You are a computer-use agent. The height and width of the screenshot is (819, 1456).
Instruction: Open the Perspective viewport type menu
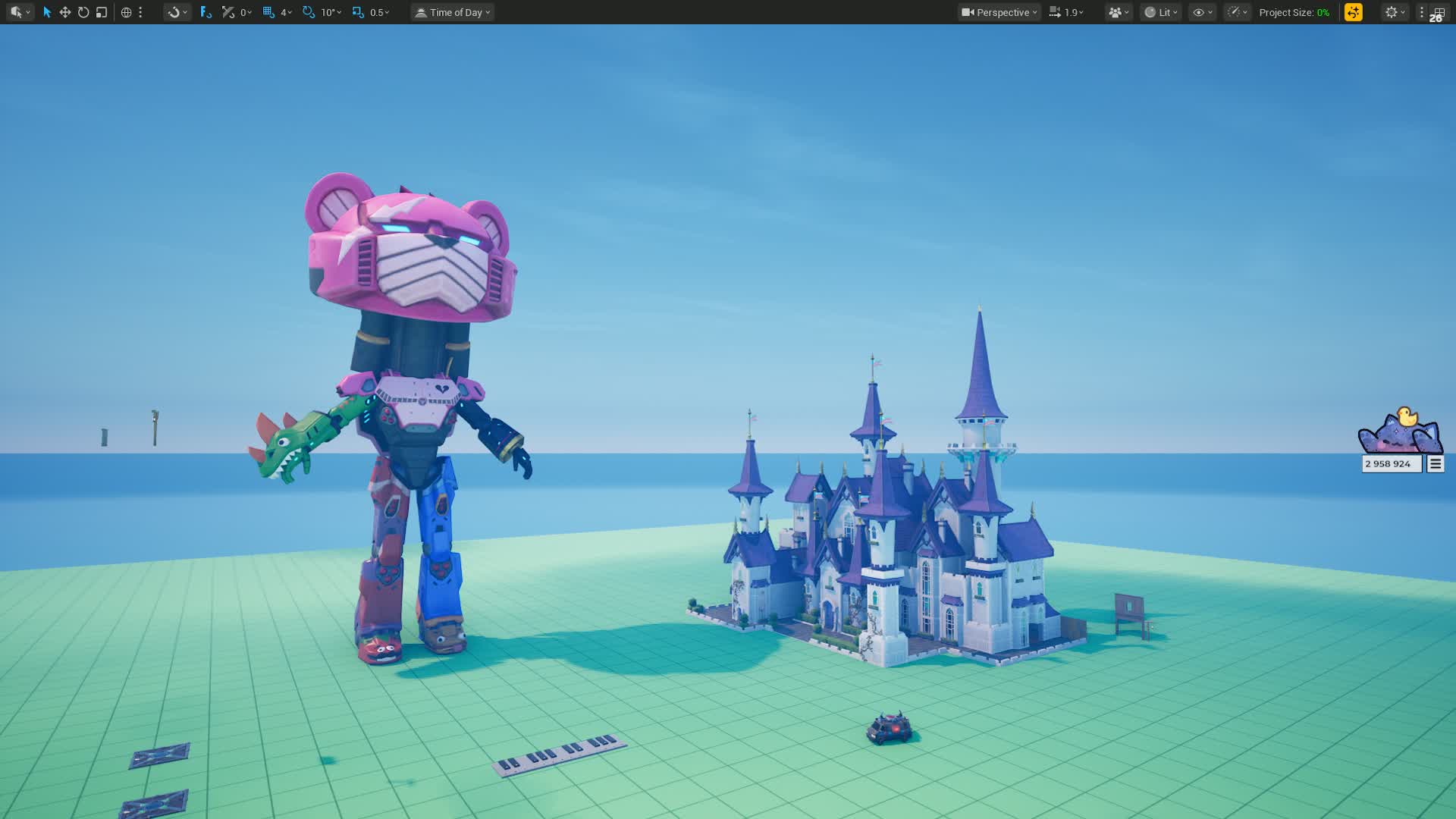999,12
